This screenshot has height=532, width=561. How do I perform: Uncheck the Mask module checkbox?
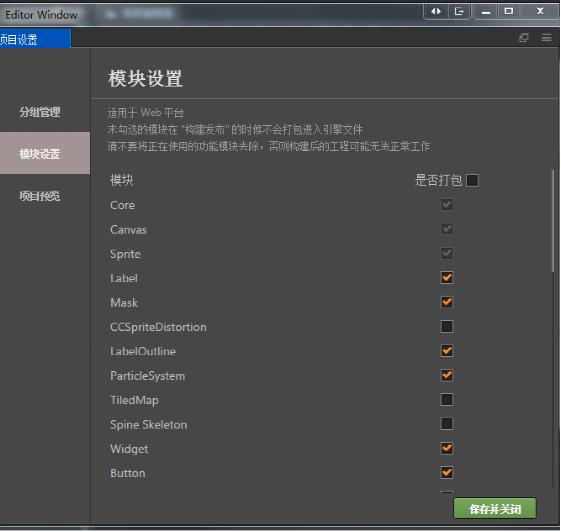(x=447, y=302)
